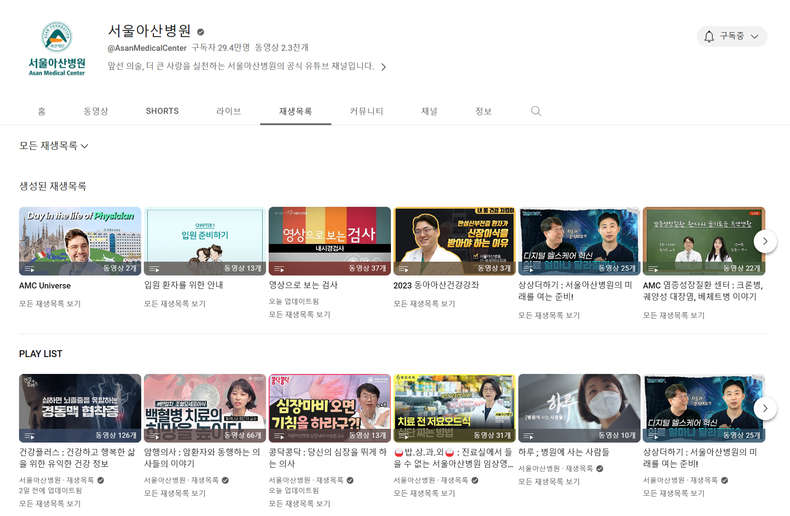Image resolution: width=790 pixels, height=516 pixels.
Task: Open 경동맥 협착증 playlist thumbnail
Action: click(80, 408)
